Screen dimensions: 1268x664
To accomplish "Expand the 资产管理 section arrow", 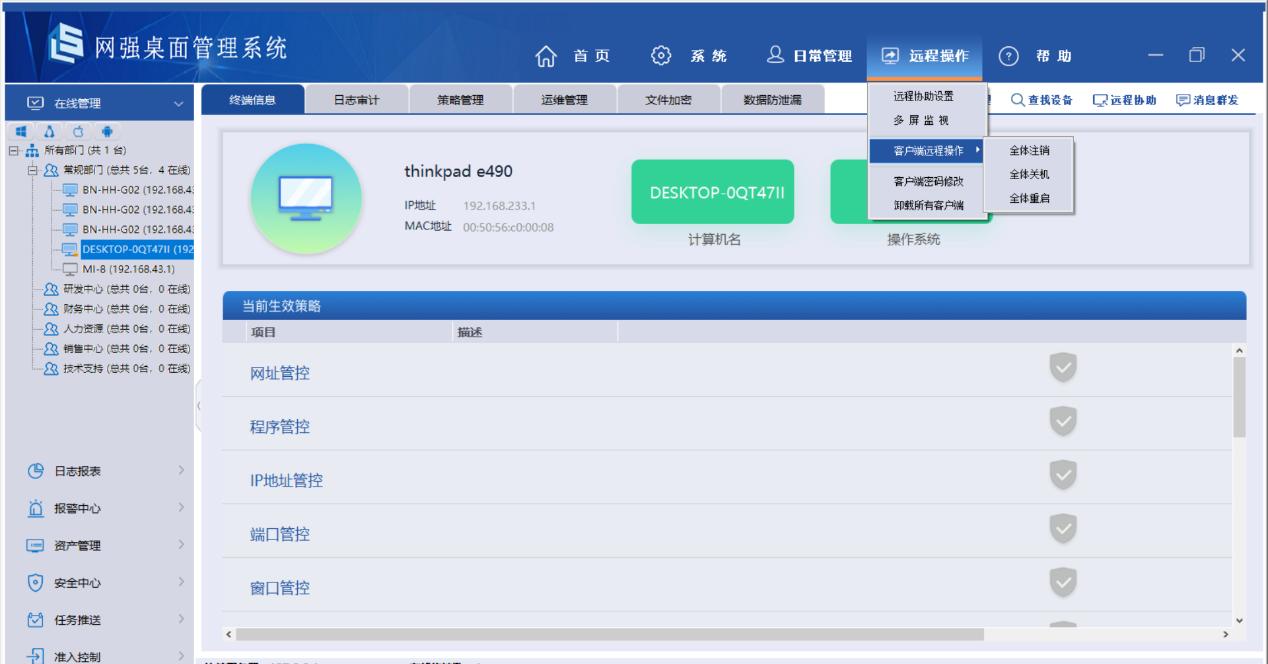I will [180, 545].
